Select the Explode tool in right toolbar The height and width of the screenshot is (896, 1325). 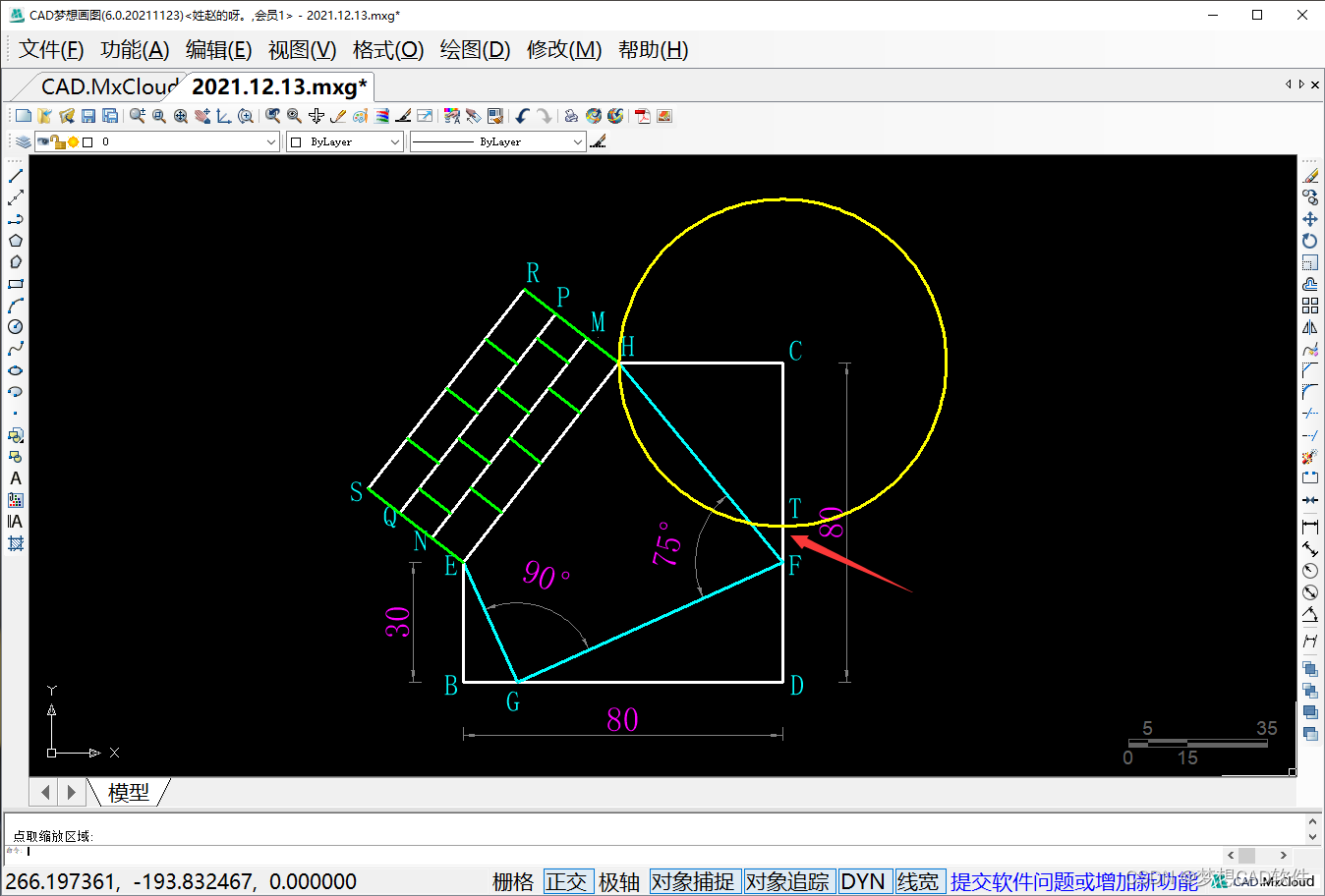1310,457
